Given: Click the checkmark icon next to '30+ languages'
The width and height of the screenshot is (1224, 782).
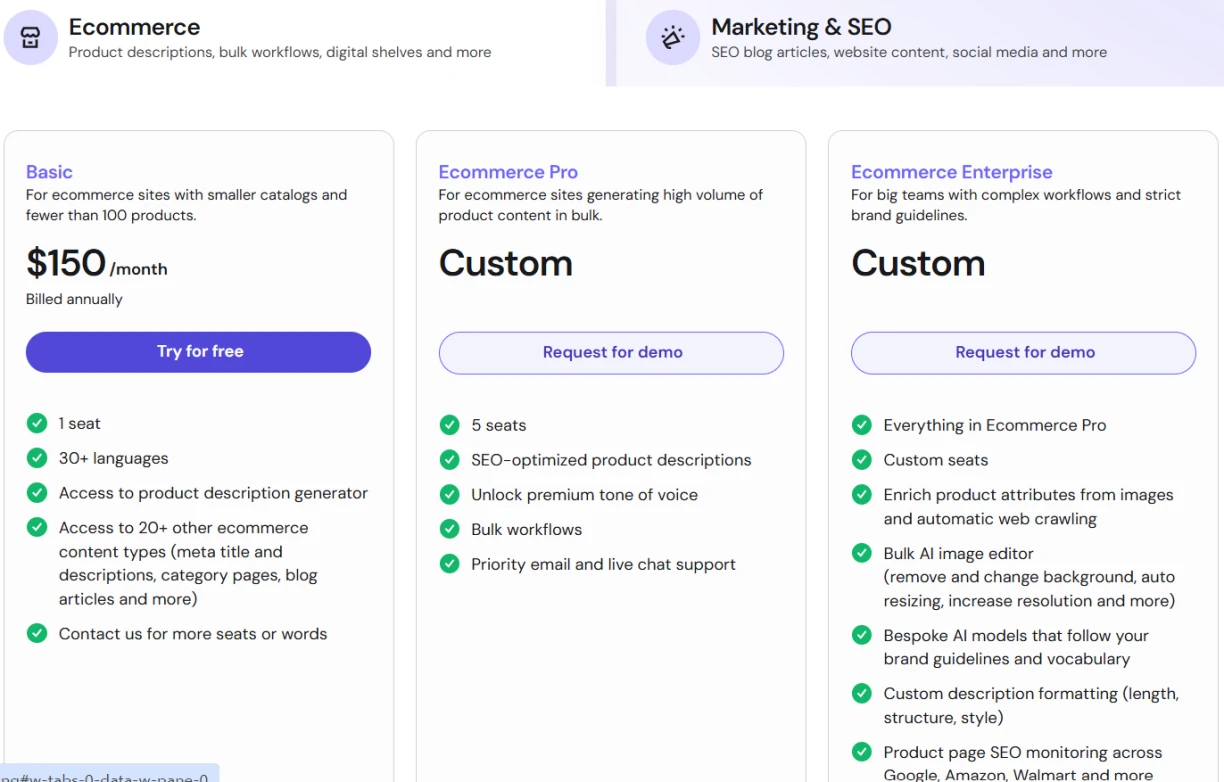Looking at the screenshot, I should pos(37,458).
